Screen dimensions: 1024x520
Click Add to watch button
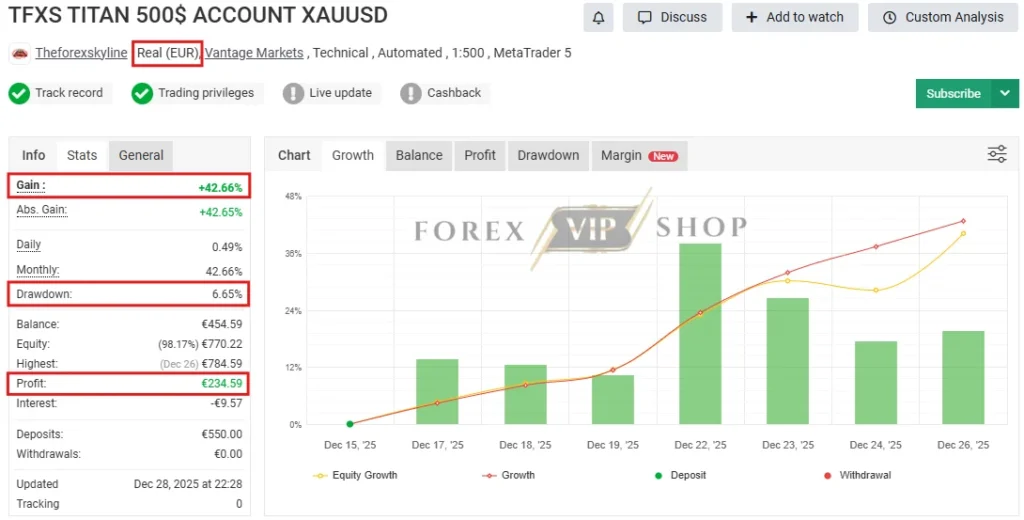pos(795,18)
